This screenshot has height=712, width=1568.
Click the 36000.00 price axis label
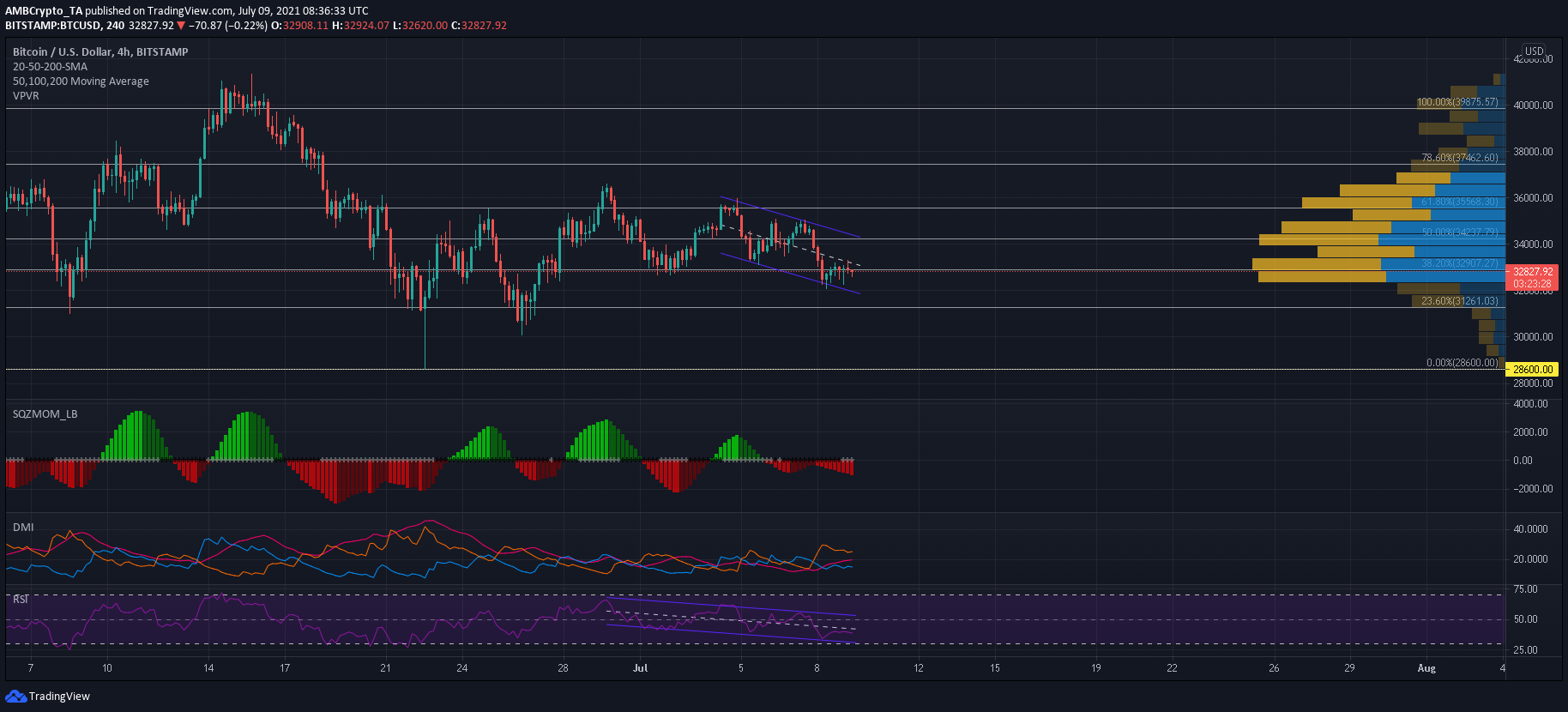1533,198
